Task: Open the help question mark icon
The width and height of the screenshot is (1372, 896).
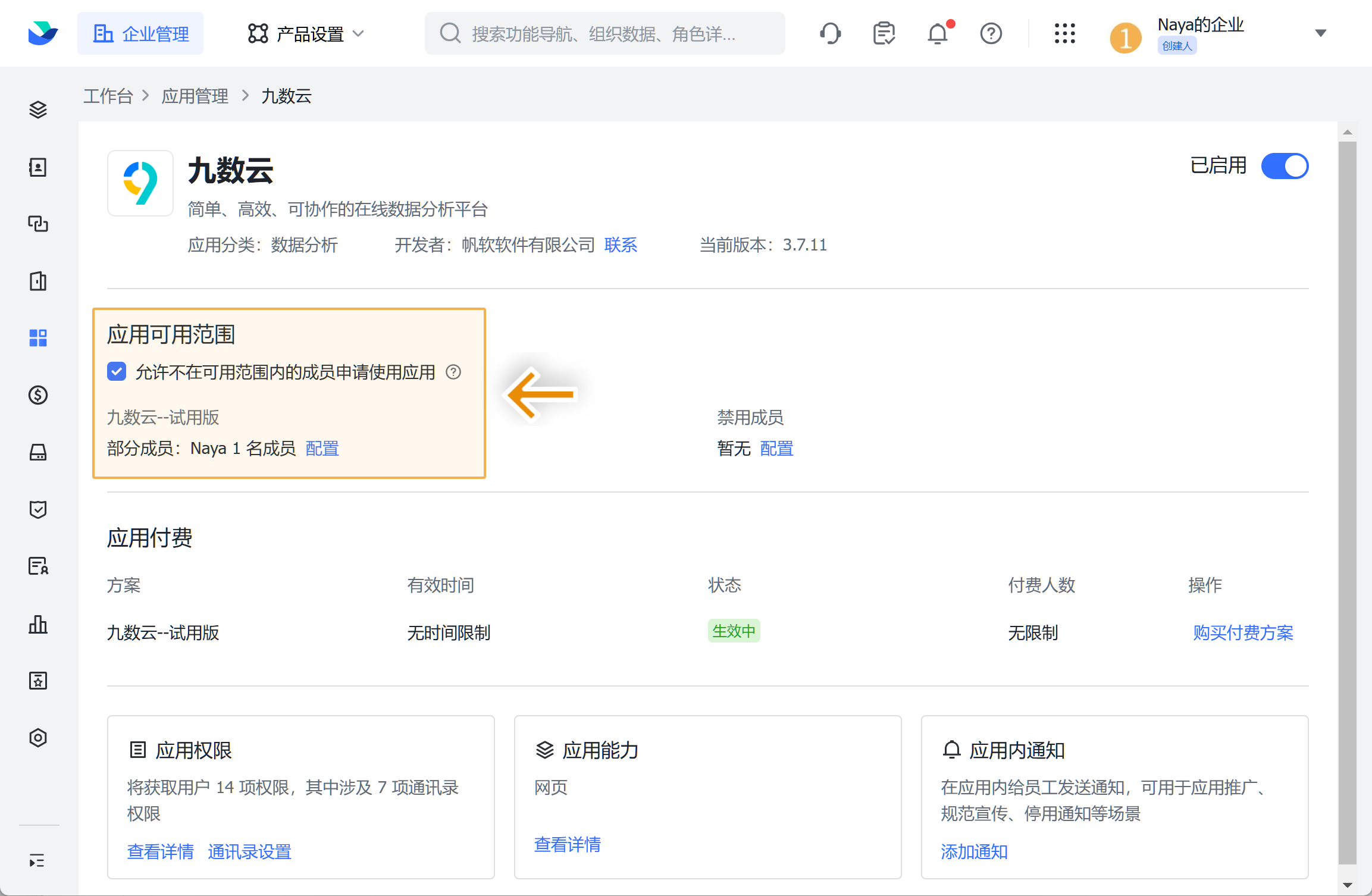Action: tap(991, 33)
